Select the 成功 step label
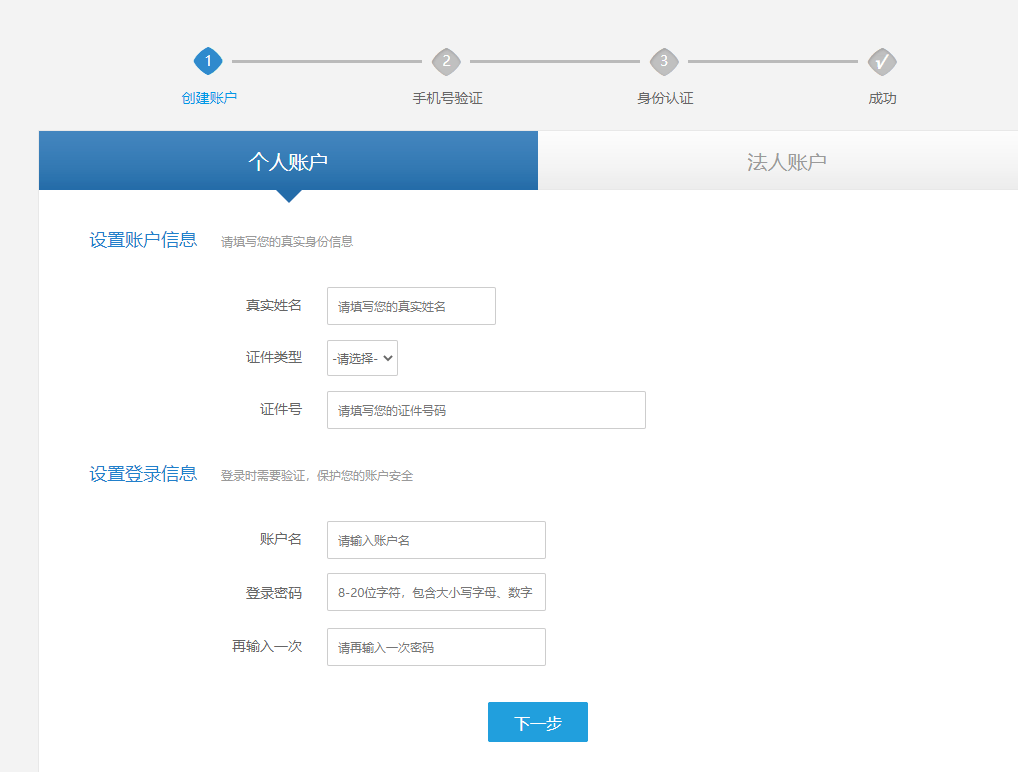Screen dimensions: 1018x772 point(882,98)
